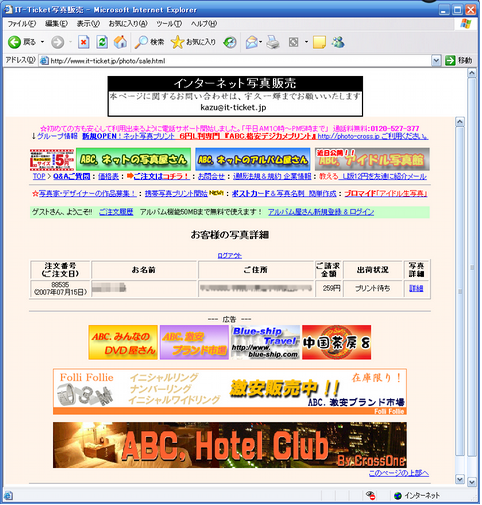
Task: Click the inner frame scroll down arrow
Action: [x=460, y=479]
